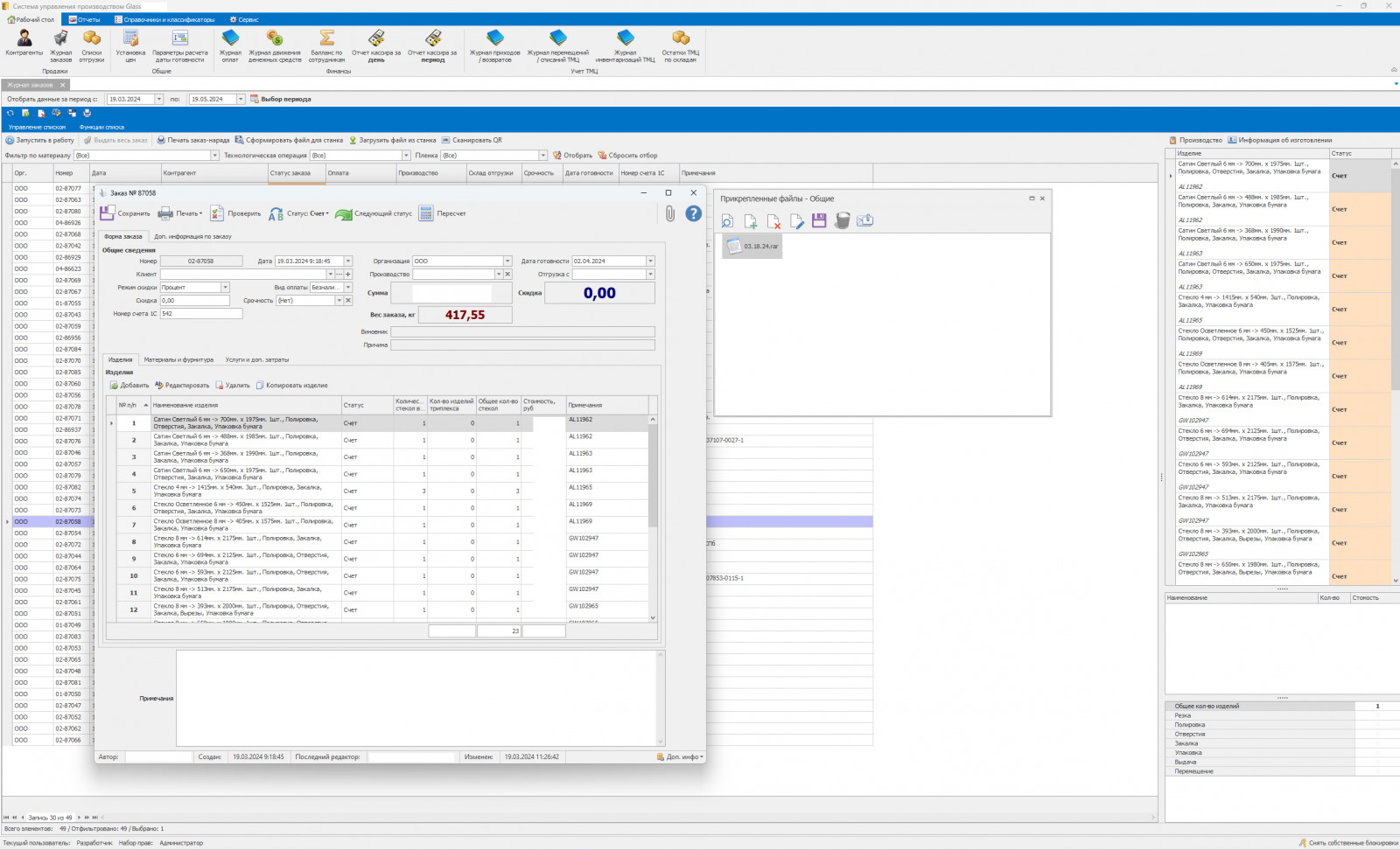The height and width of the screenshot is (850, 1400).
Task: Expand the Технологическая операция dropdown
Action: pyautogui.click(x=406, y=156)
